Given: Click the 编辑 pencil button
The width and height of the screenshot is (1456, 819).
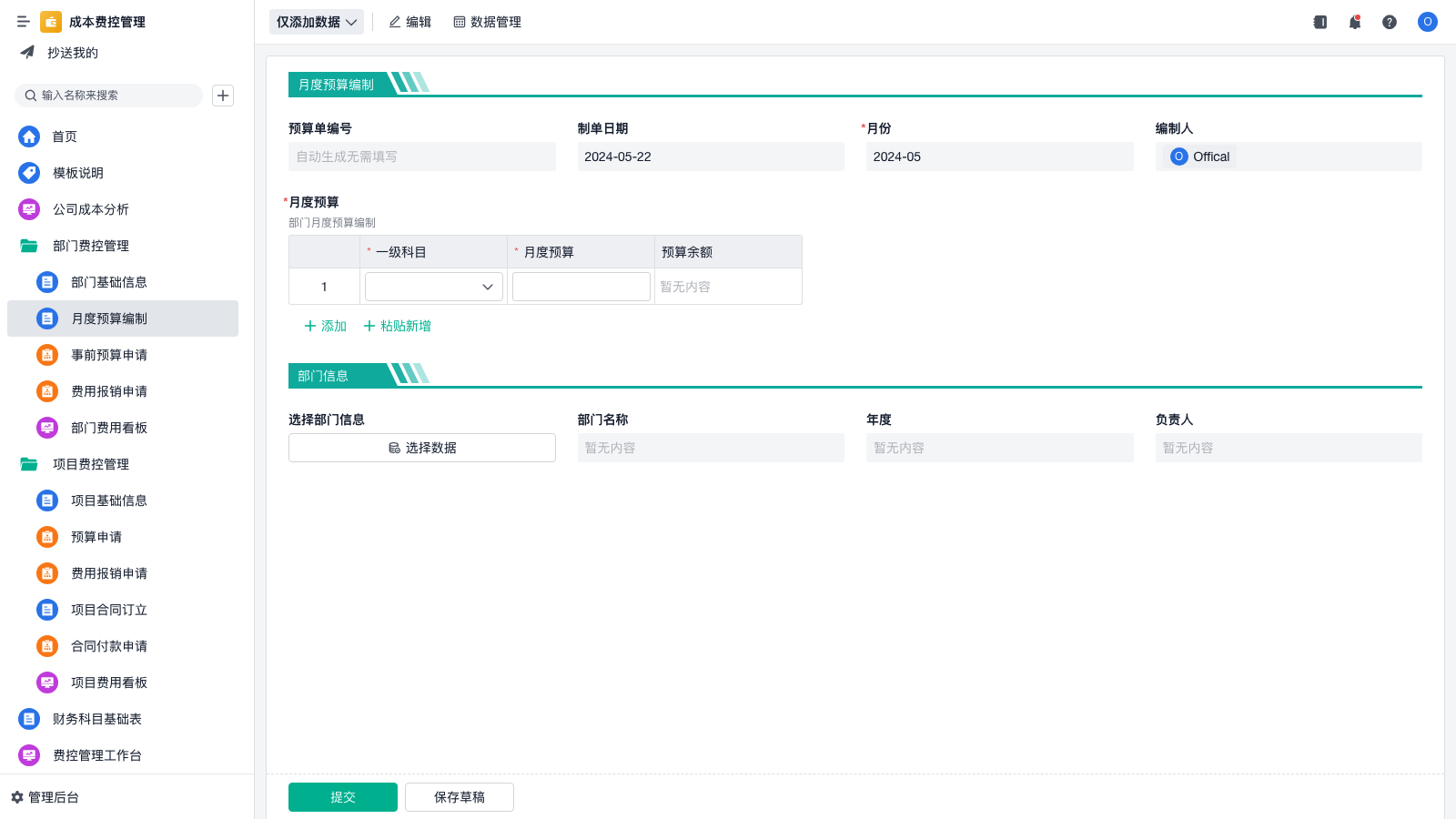Looking at the screenshot, I should coord(409,22).
